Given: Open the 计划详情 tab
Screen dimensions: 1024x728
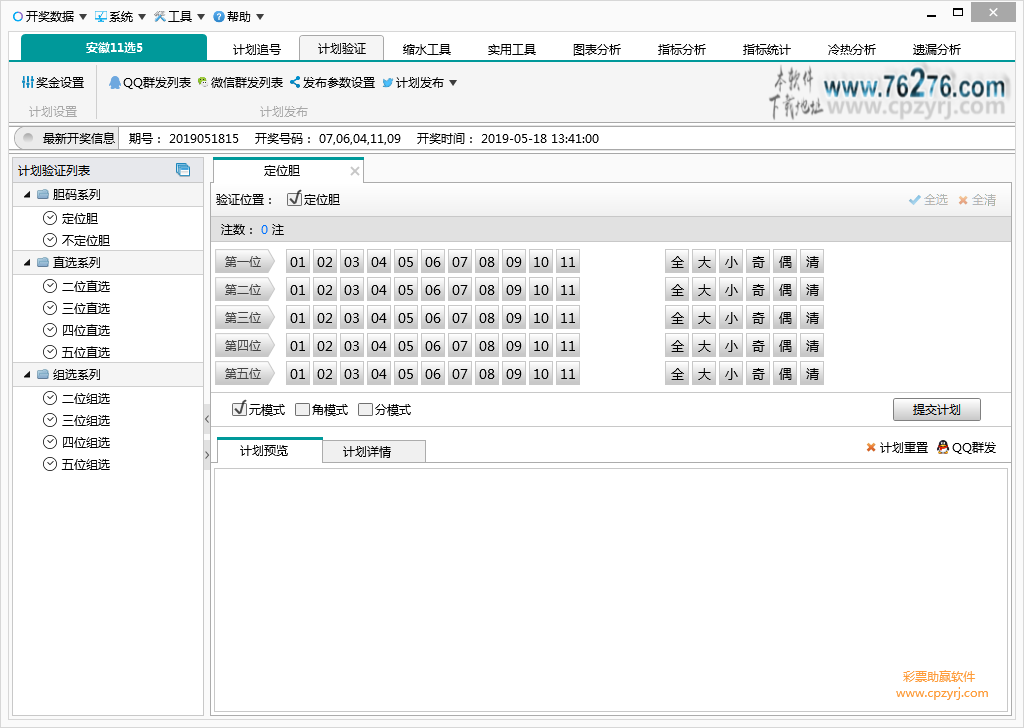Looking at the screenshot, I should click(374, 451).
